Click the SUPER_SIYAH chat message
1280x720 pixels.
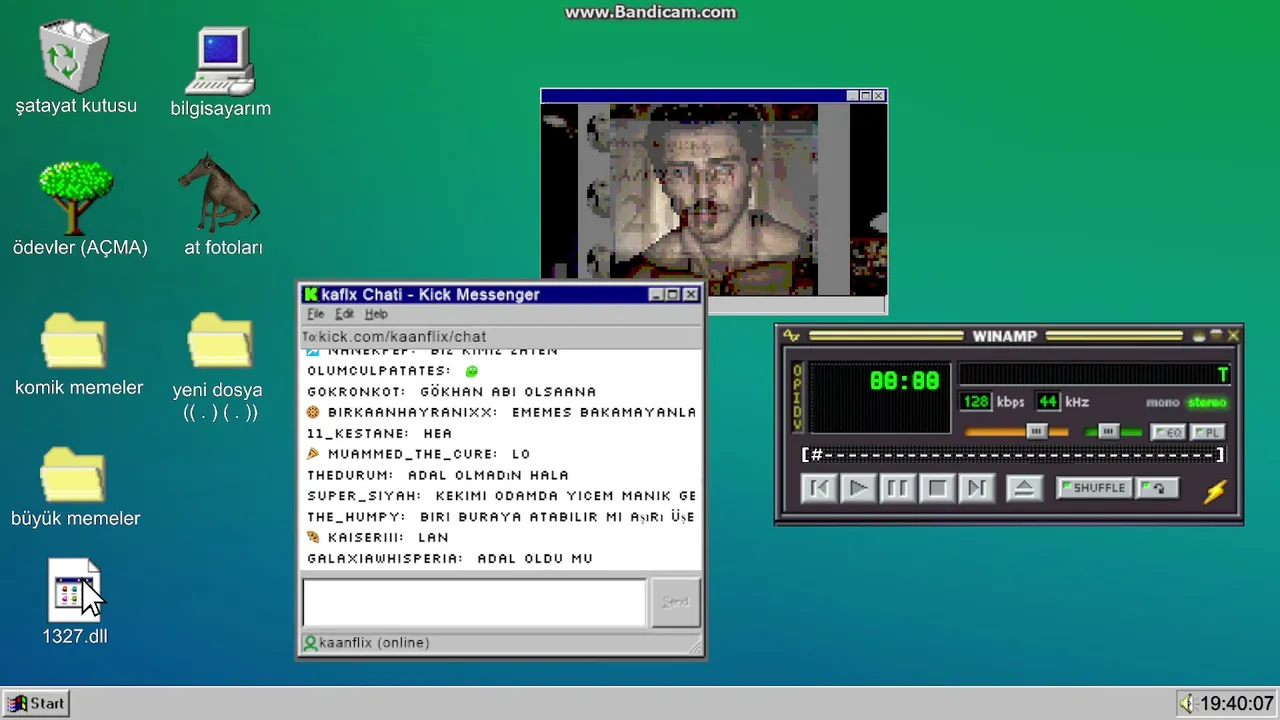501,496
